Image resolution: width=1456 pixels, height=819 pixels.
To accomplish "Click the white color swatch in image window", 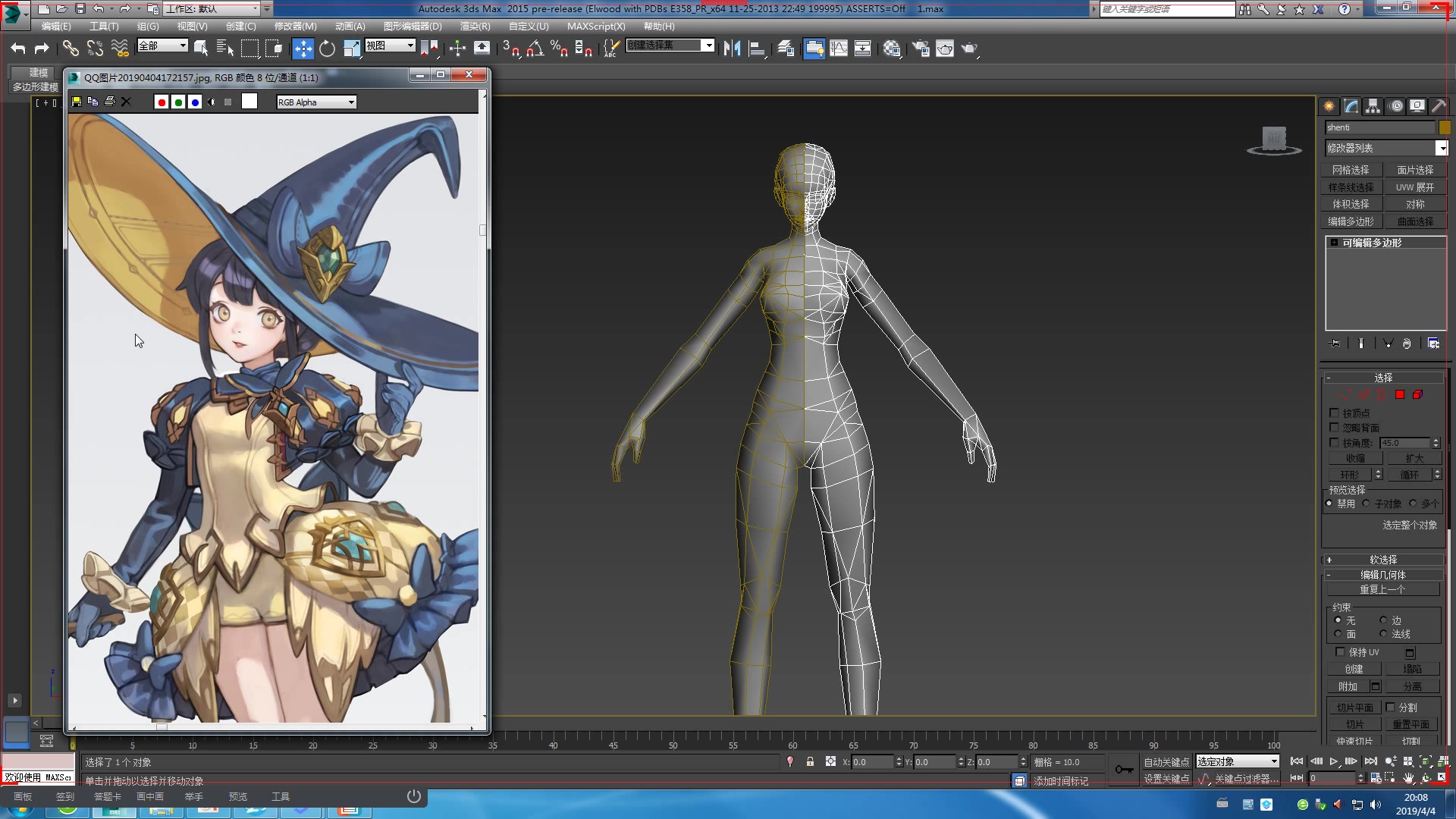I will coord(249,102).
